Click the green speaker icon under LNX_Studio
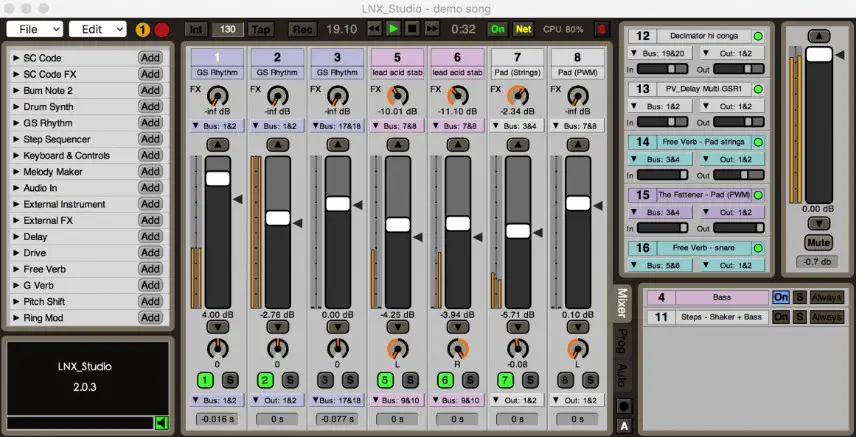Viewport: 856px width, 437px height. tap(161, 422)
